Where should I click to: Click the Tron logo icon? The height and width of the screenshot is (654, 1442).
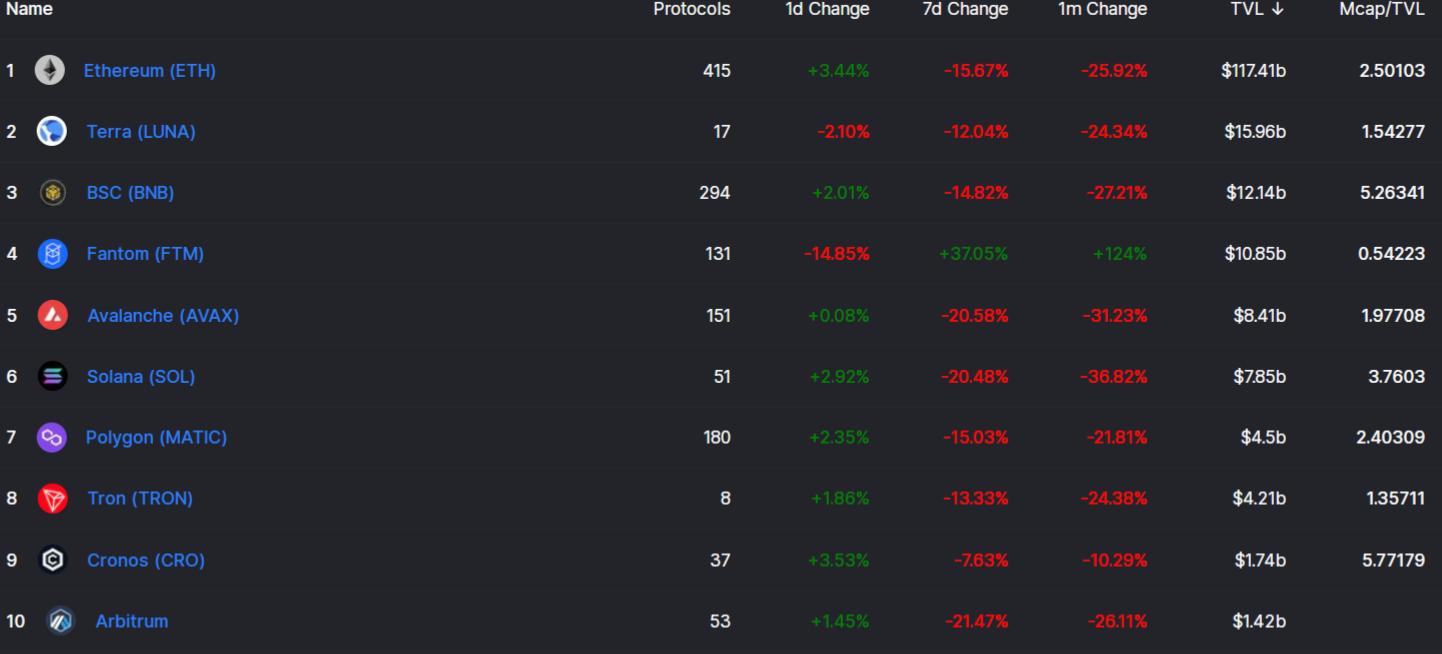[52, 498]
